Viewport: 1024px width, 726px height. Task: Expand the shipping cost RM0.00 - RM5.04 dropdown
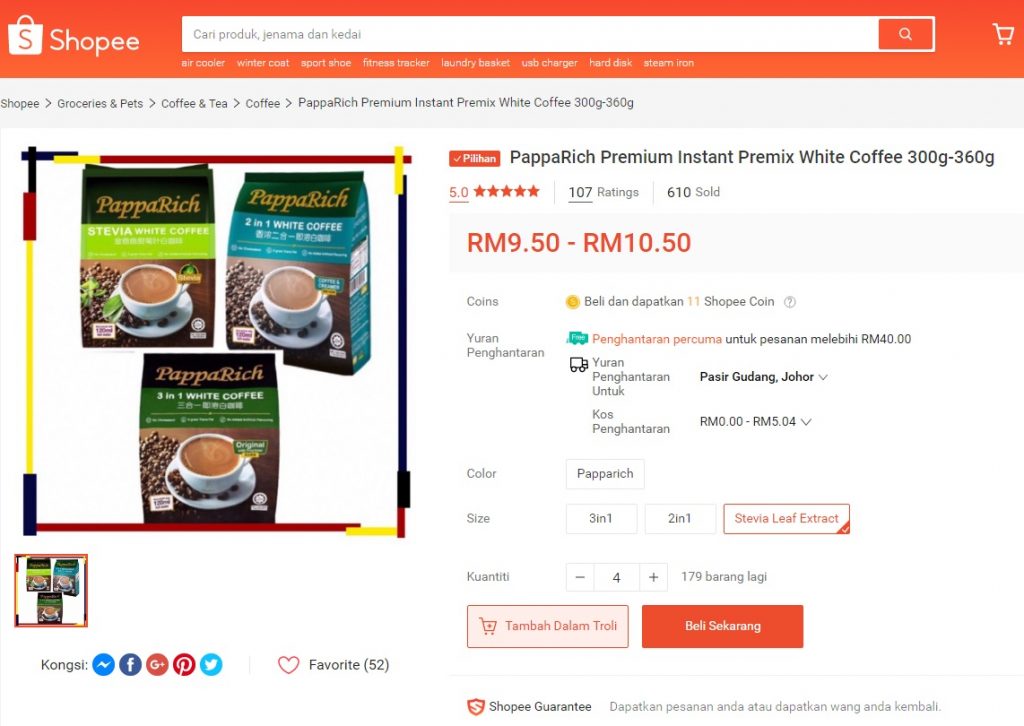click(755, 422)
